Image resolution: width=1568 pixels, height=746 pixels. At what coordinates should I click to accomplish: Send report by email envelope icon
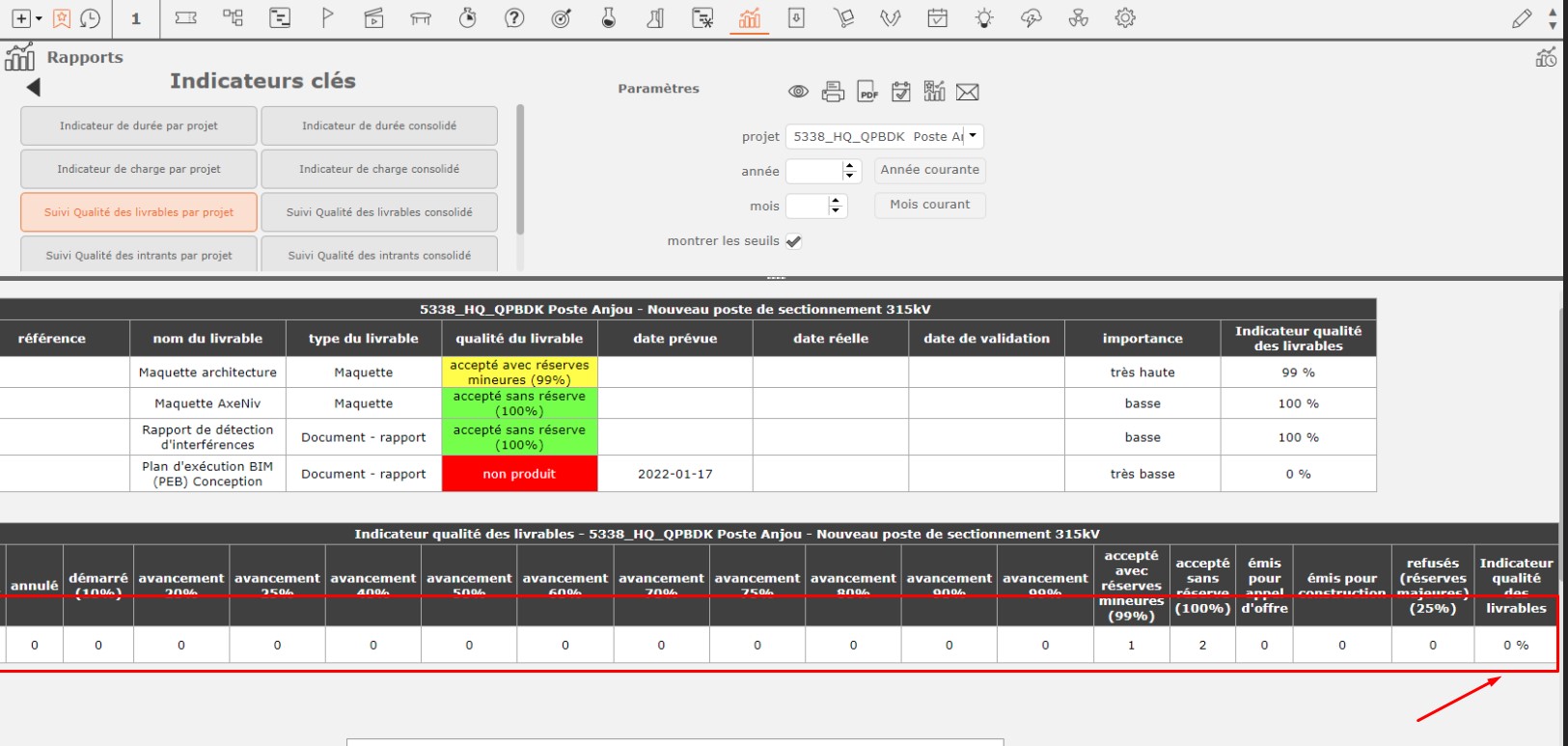(968, 92)
